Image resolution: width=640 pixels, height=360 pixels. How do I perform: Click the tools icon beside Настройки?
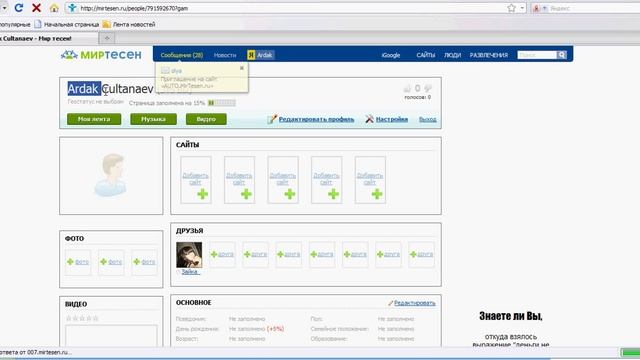coord(369,119)
